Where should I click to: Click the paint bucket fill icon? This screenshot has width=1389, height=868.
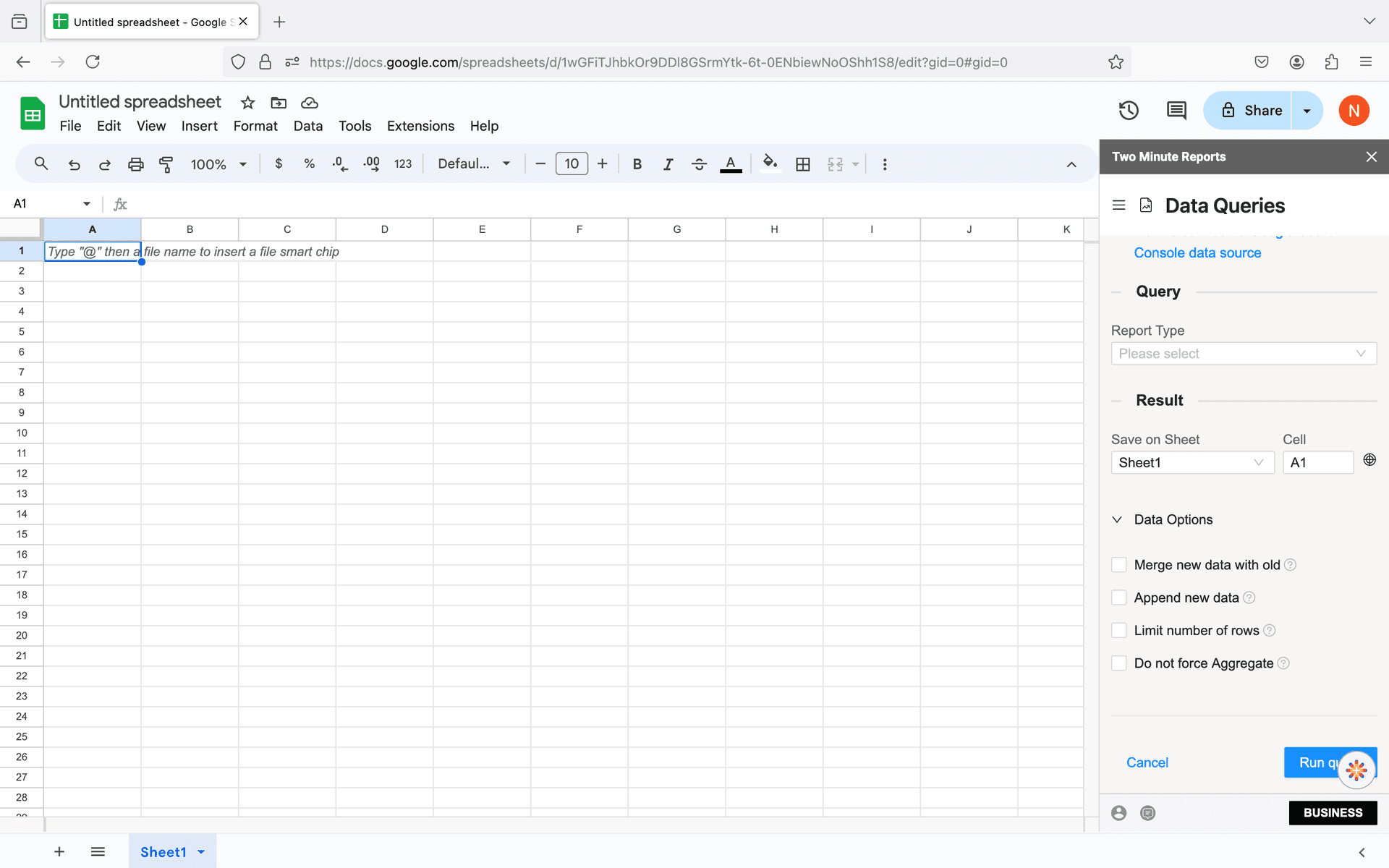[770, 164]
